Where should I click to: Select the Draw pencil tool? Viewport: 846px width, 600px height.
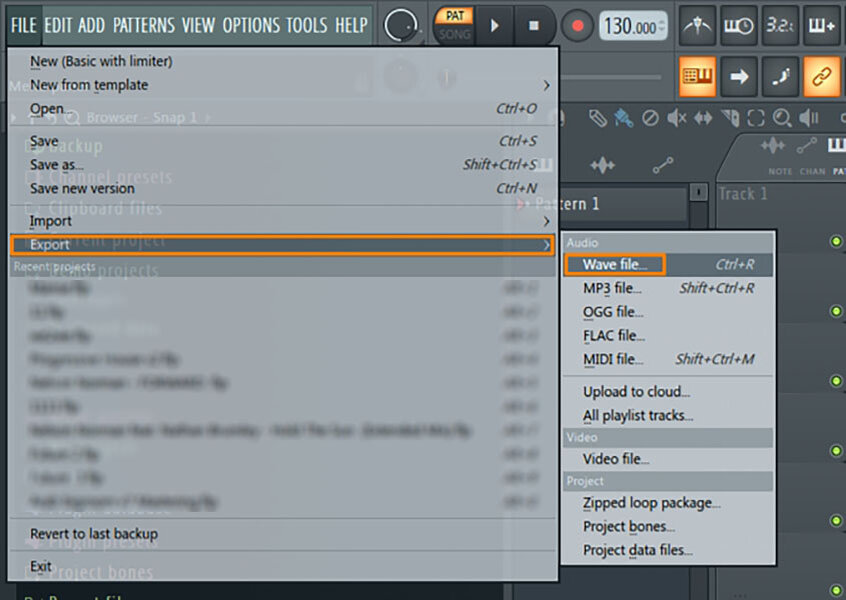[597, 118]
